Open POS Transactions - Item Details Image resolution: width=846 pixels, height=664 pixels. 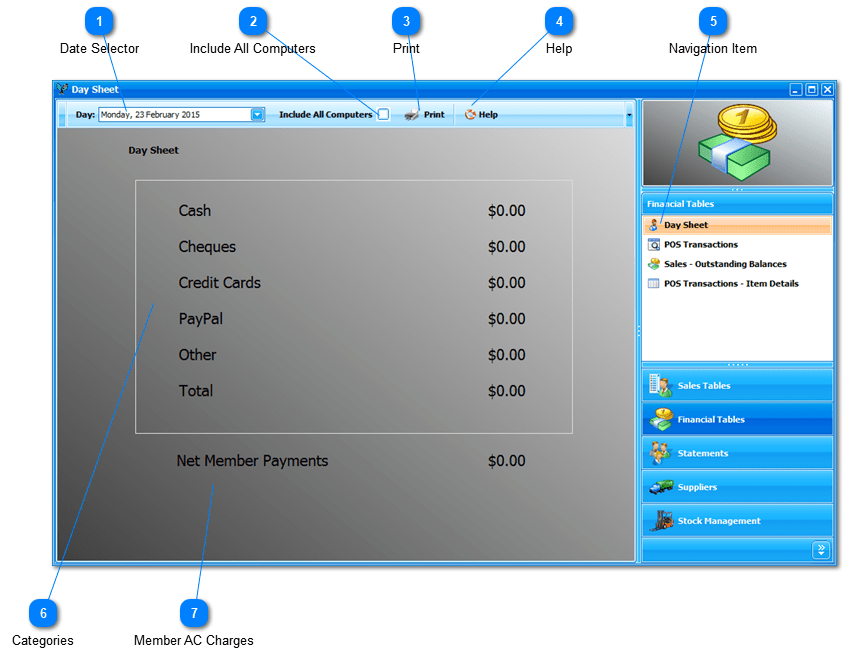(731, 283)
